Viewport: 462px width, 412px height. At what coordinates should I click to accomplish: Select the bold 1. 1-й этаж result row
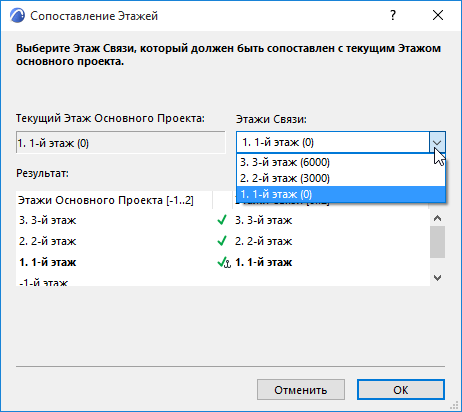pos(223,262)
